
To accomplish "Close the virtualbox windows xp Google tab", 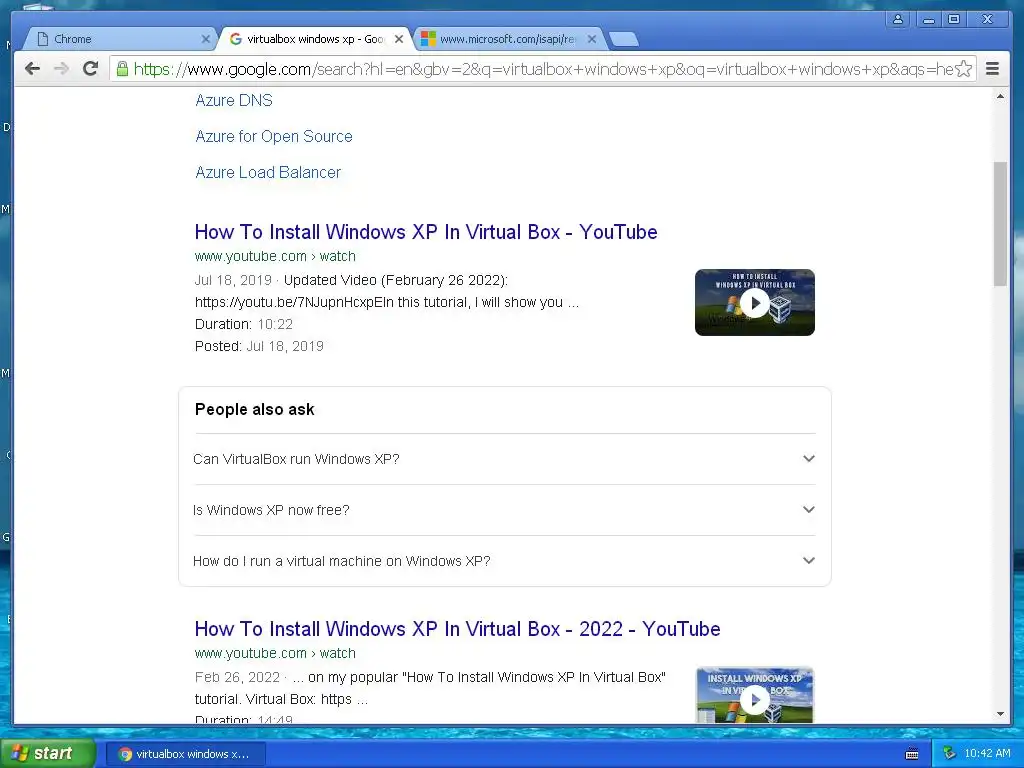I will click(399, 39).
